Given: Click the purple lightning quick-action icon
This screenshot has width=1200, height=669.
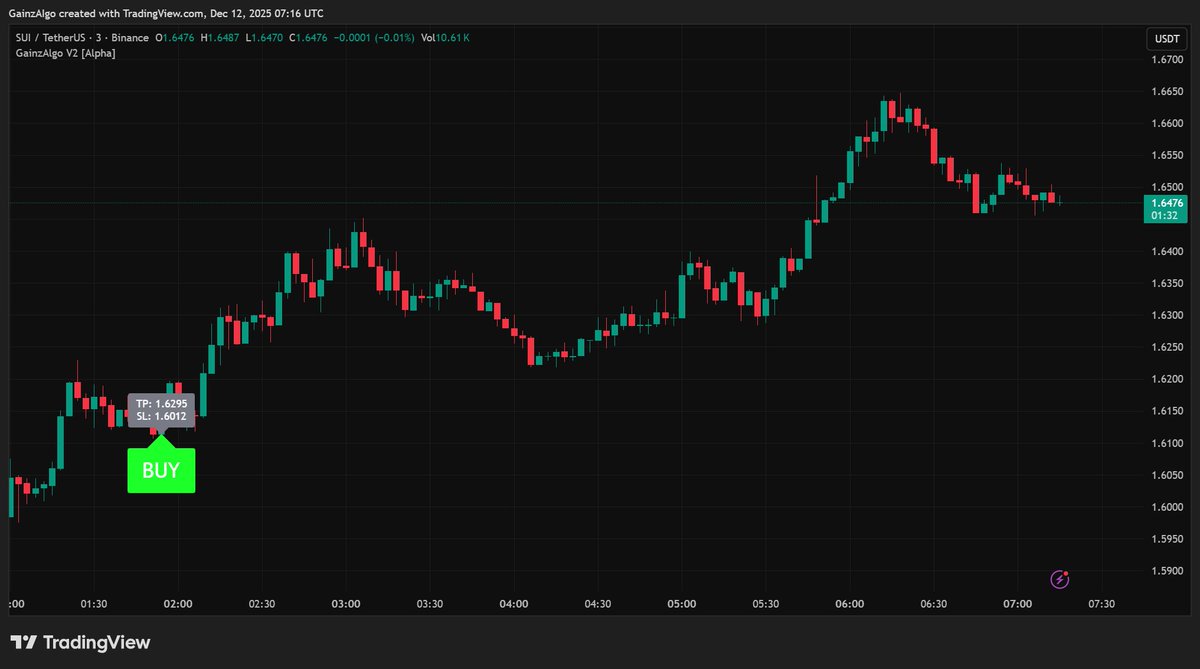Looking at the screenshot, I should (x=1058, y=579).
